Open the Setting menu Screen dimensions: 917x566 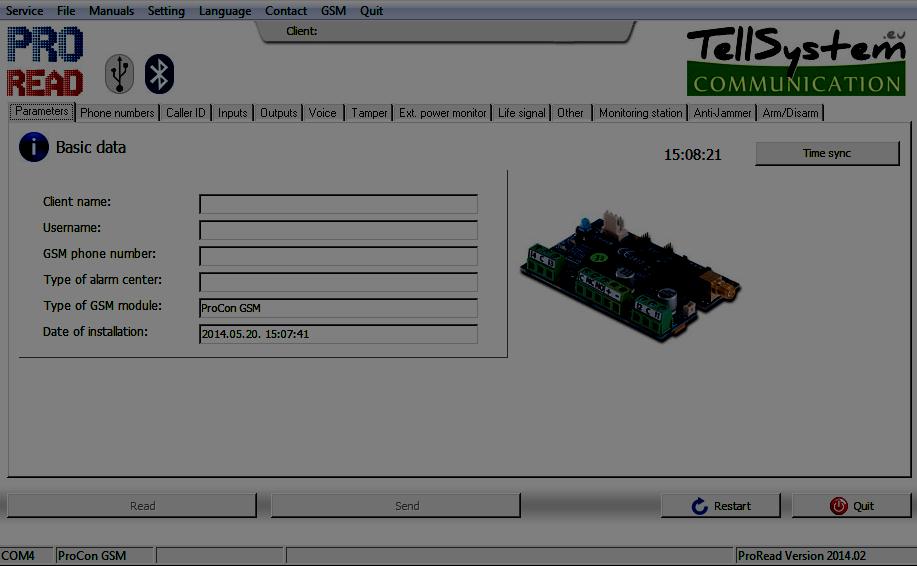click(x=166, y=11)
